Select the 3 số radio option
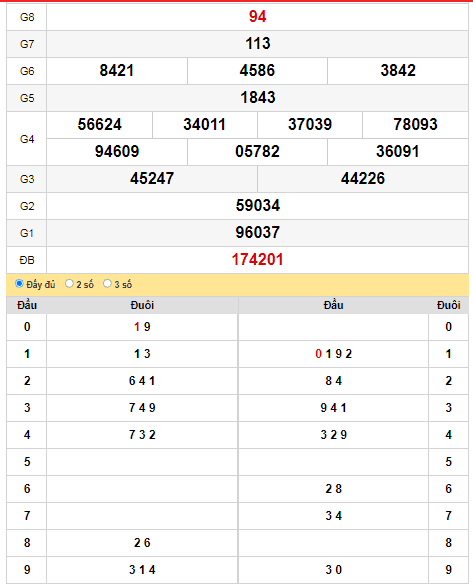473x584 pixels. (x=107, y=284)
